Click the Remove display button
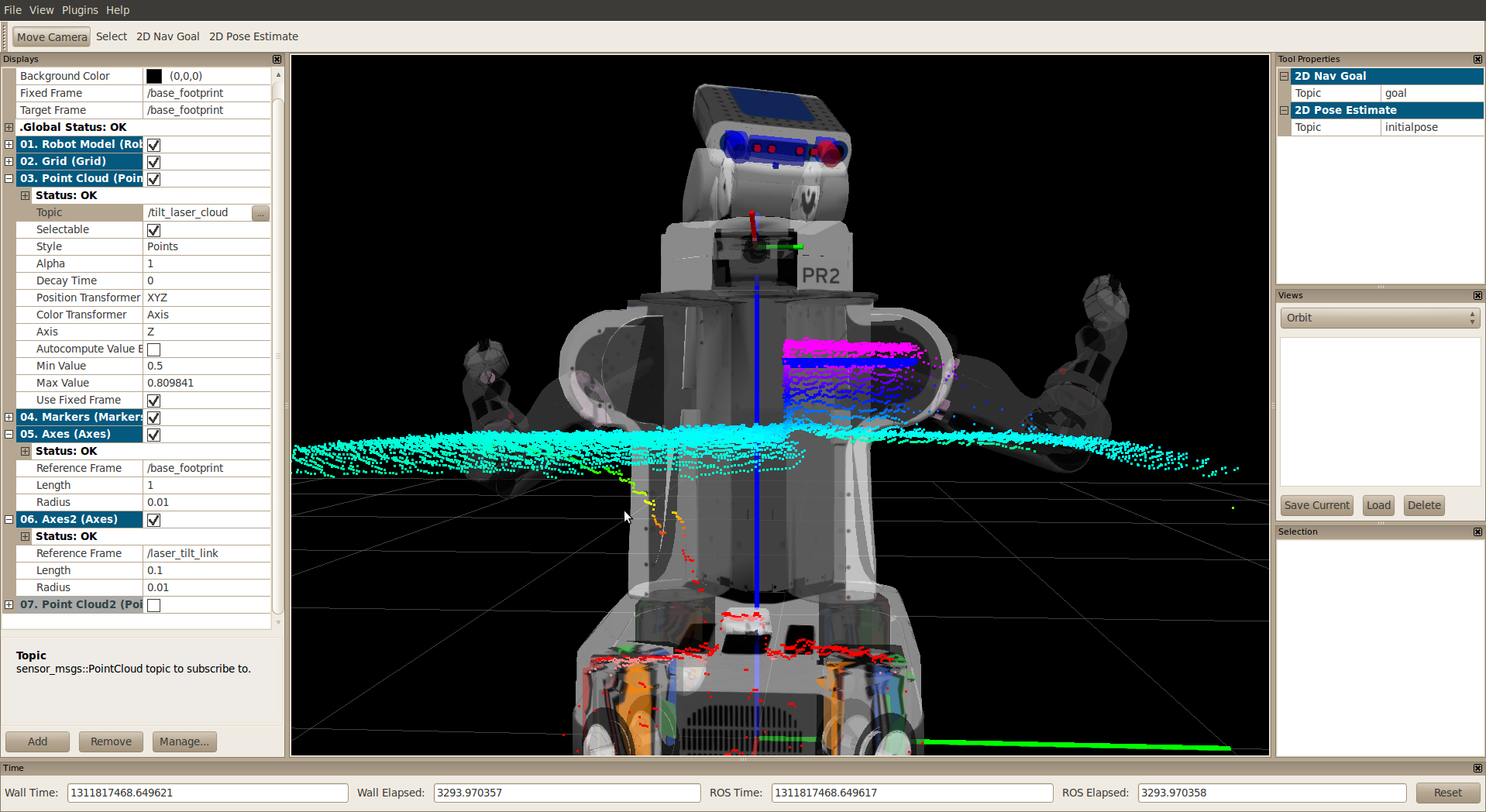 pos(111,741)
